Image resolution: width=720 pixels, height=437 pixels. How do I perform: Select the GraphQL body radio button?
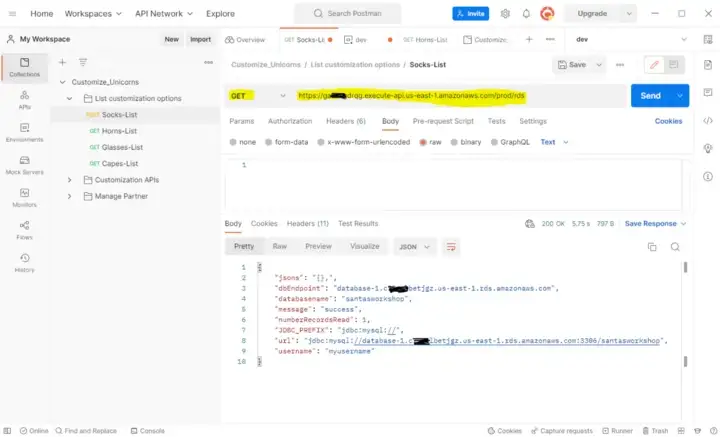(x=510, y=142)
